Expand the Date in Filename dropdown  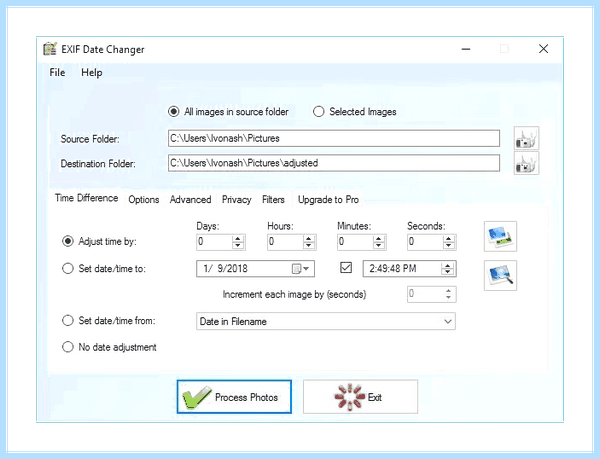click(448, 321)
